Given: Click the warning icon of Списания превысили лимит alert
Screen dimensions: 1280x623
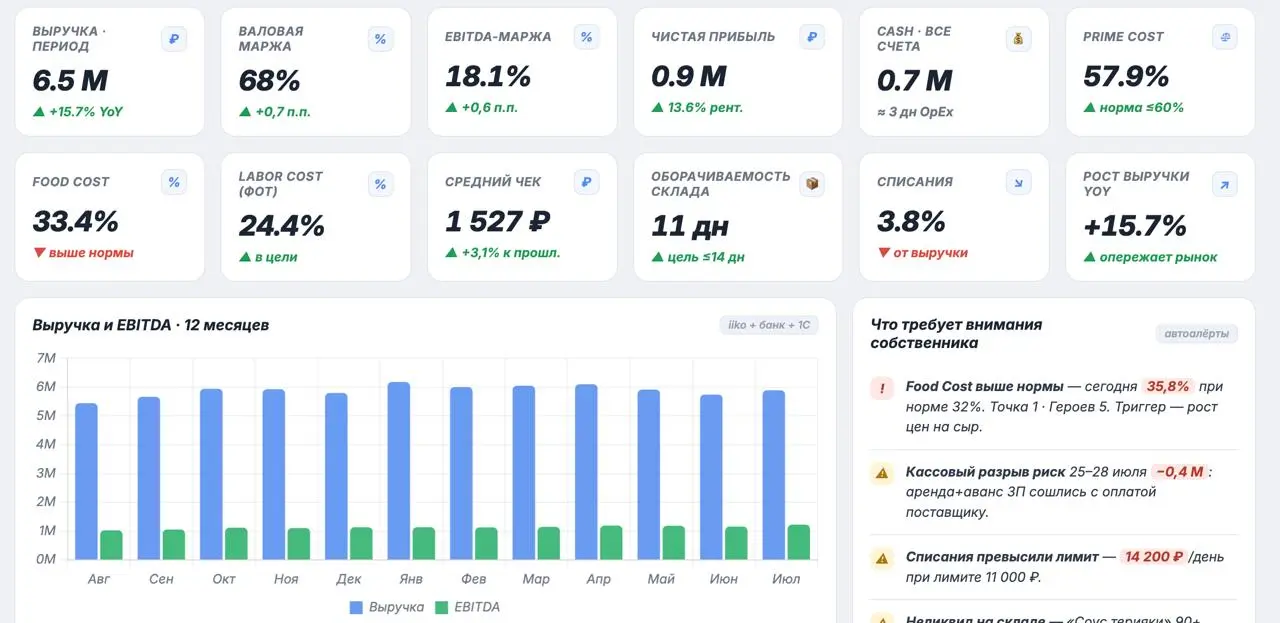Looking at the screenshot, I should coord(882,558).
